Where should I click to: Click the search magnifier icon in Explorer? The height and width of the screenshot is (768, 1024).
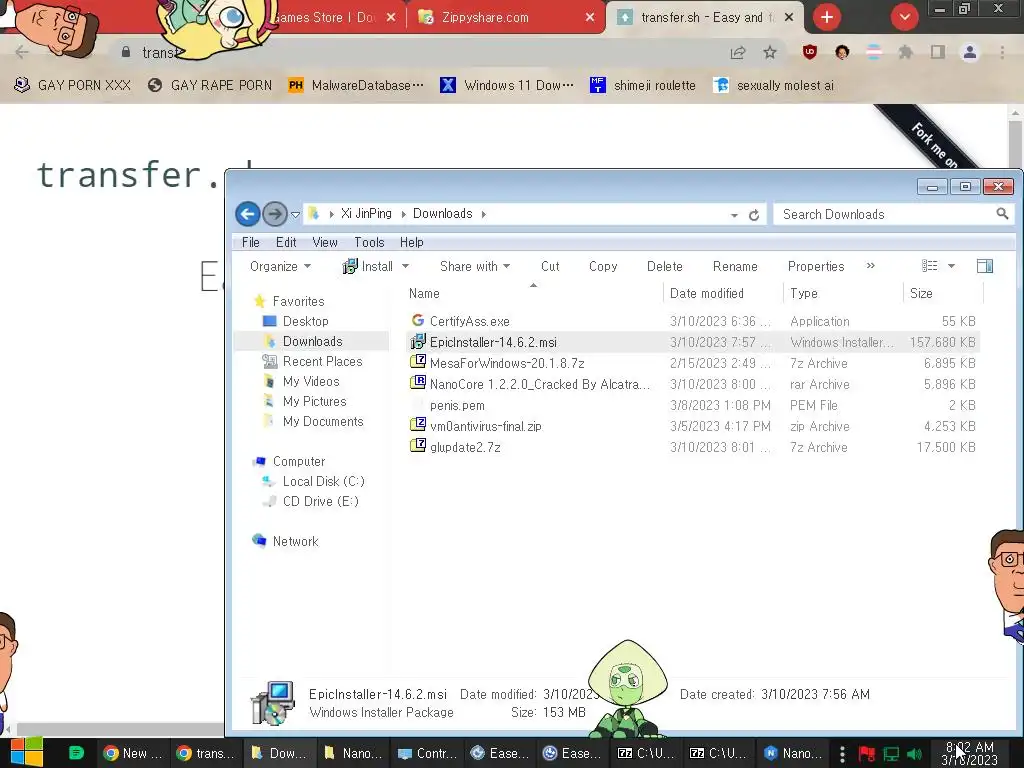tap(1002, 214)
